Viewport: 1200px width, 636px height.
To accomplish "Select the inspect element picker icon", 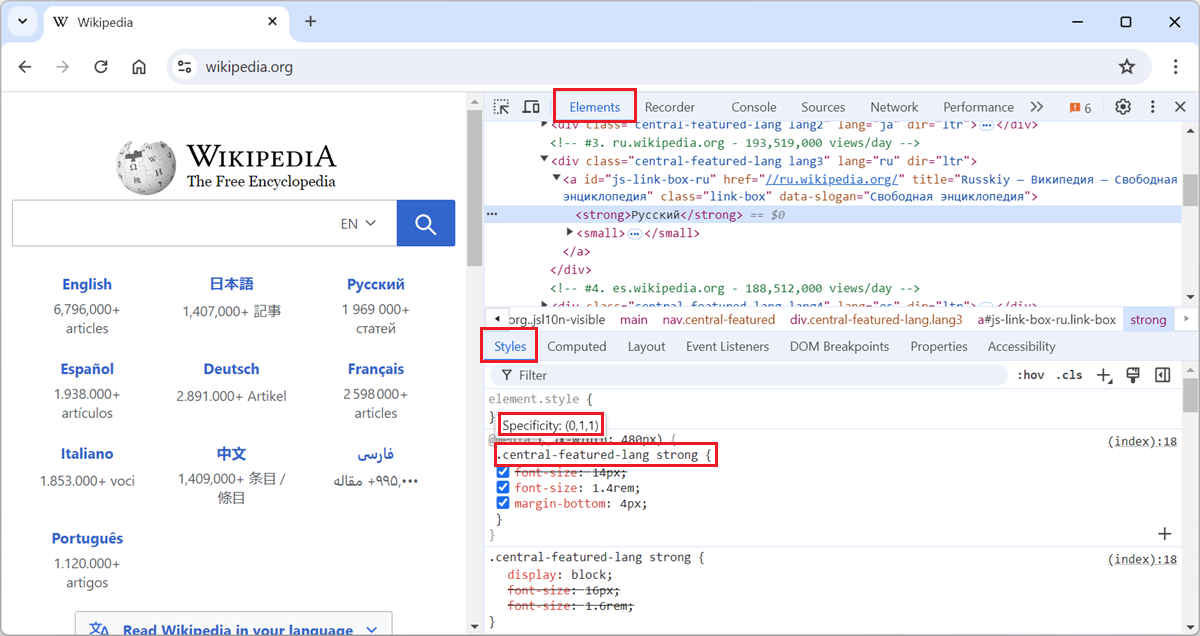I will (x=502, y=107).
